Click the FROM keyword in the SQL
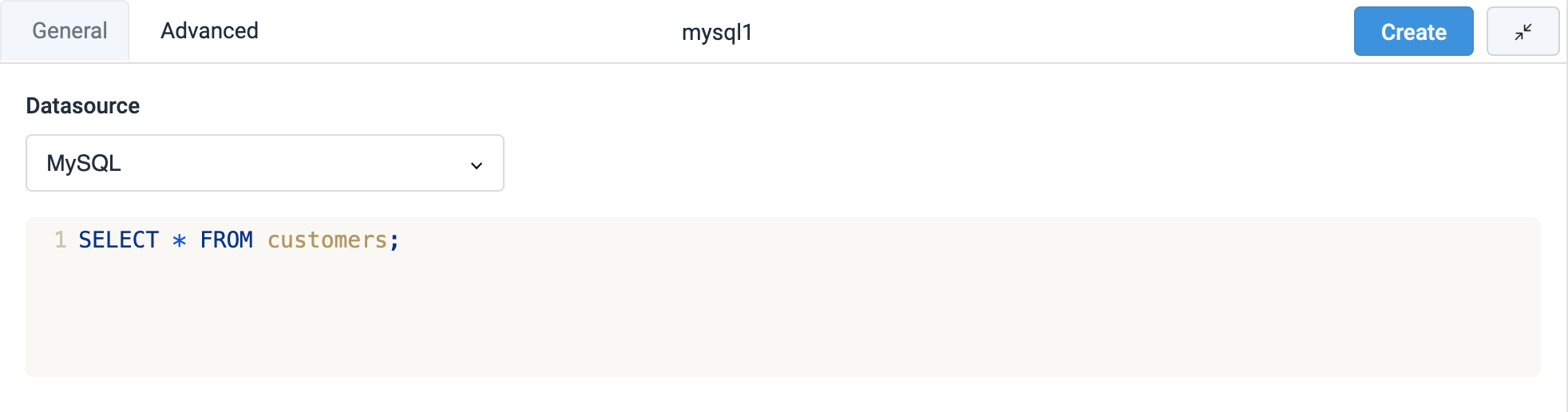This screenshot has height=412, width=1568. tap(226, 240)
